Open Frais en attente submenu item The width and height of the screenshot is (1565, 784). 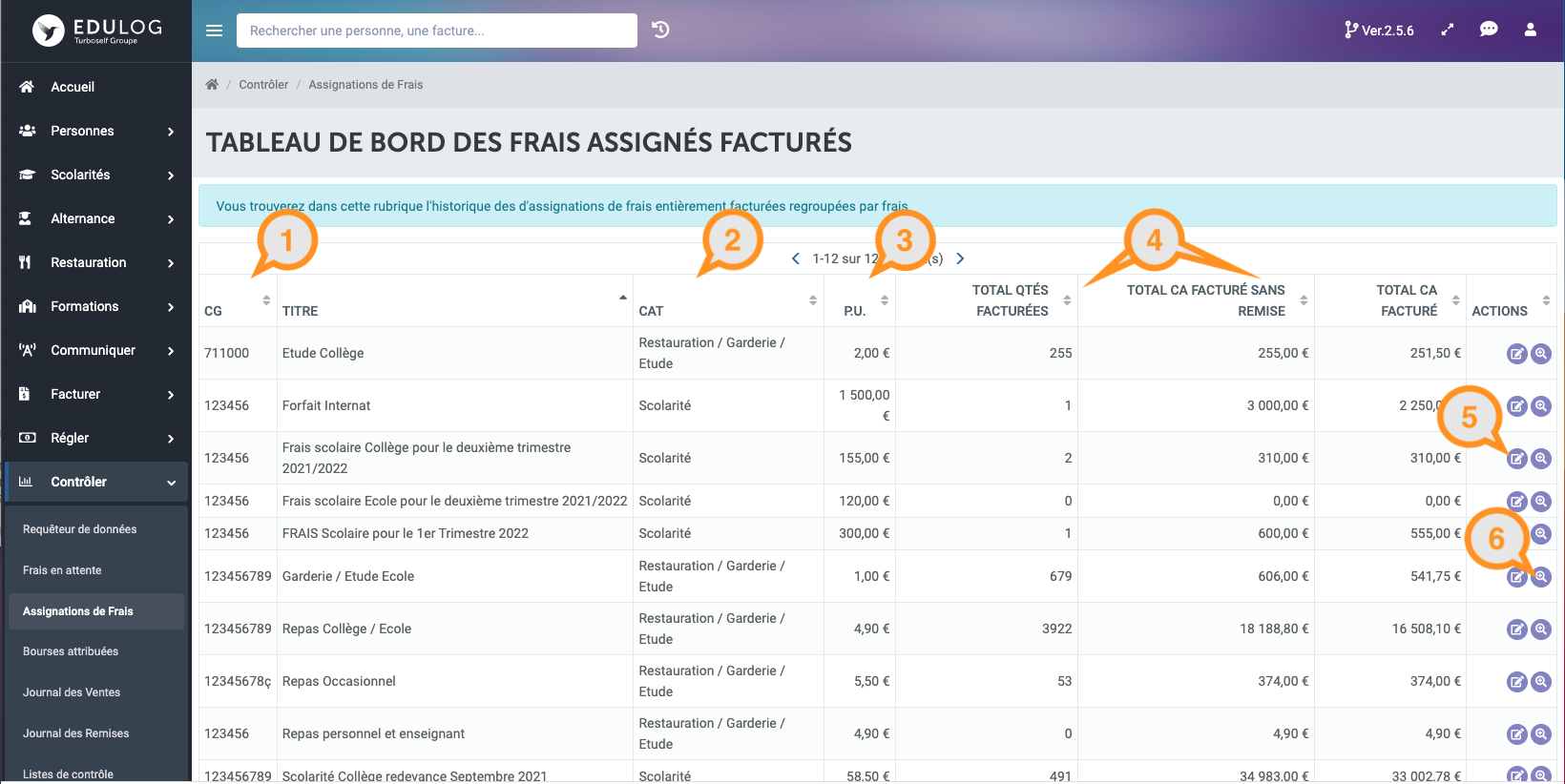click(x=95, y=570)
